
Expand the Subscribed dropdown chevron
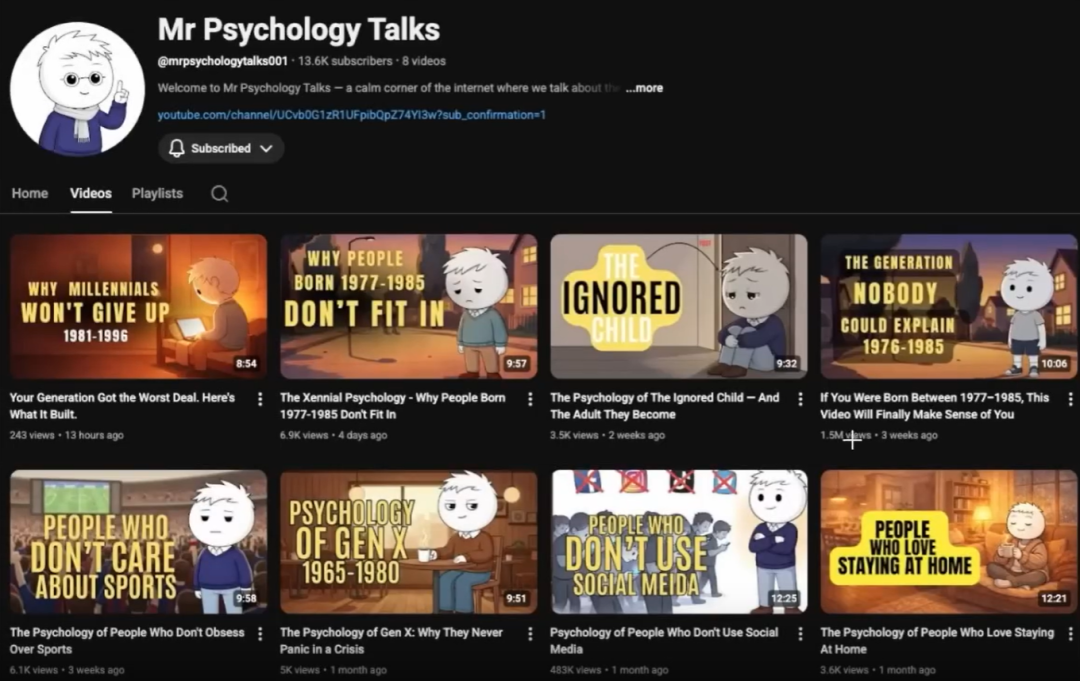(267, 149)
